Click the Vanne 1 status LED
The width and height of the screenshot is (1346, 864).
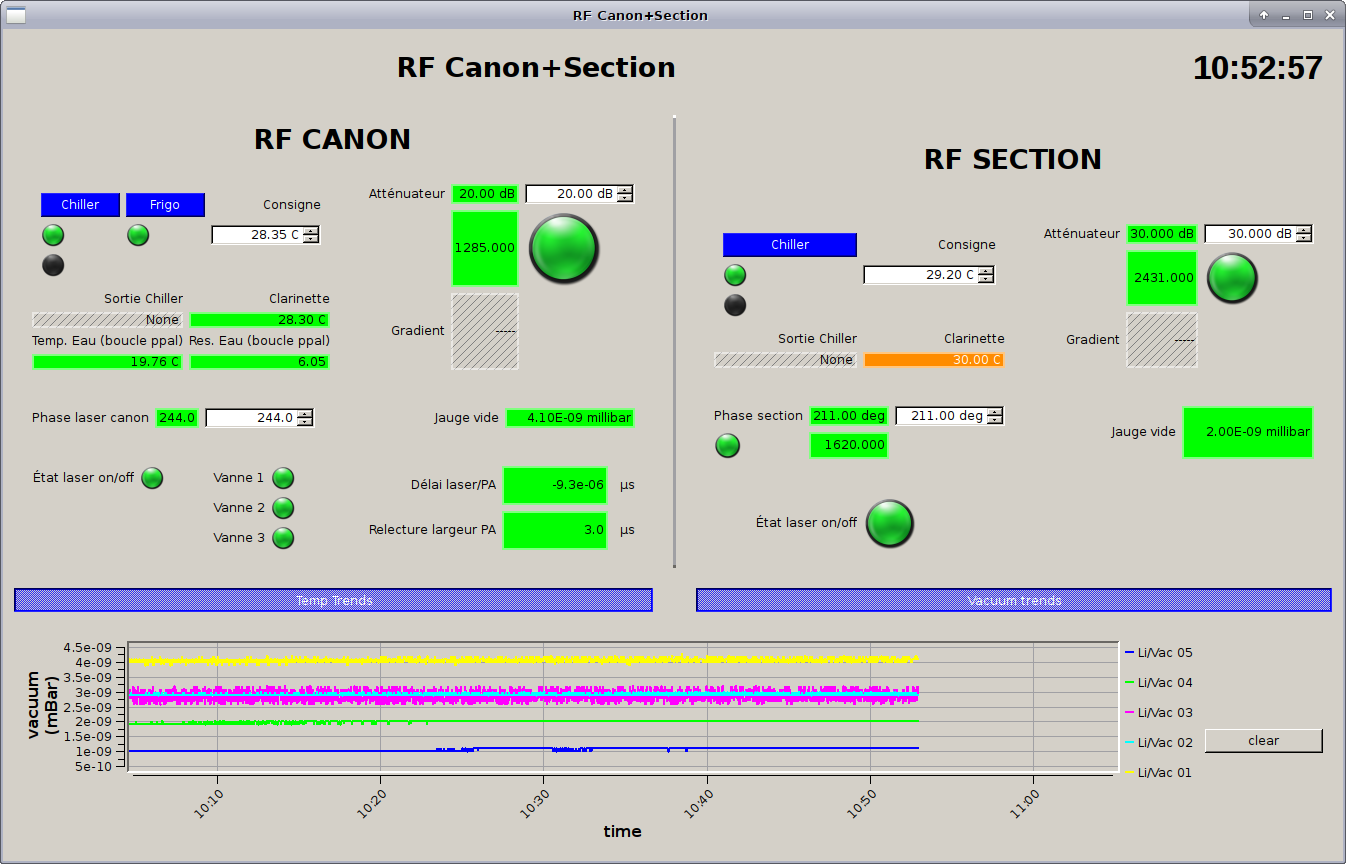pyautogui.click(x=284, y=478)
